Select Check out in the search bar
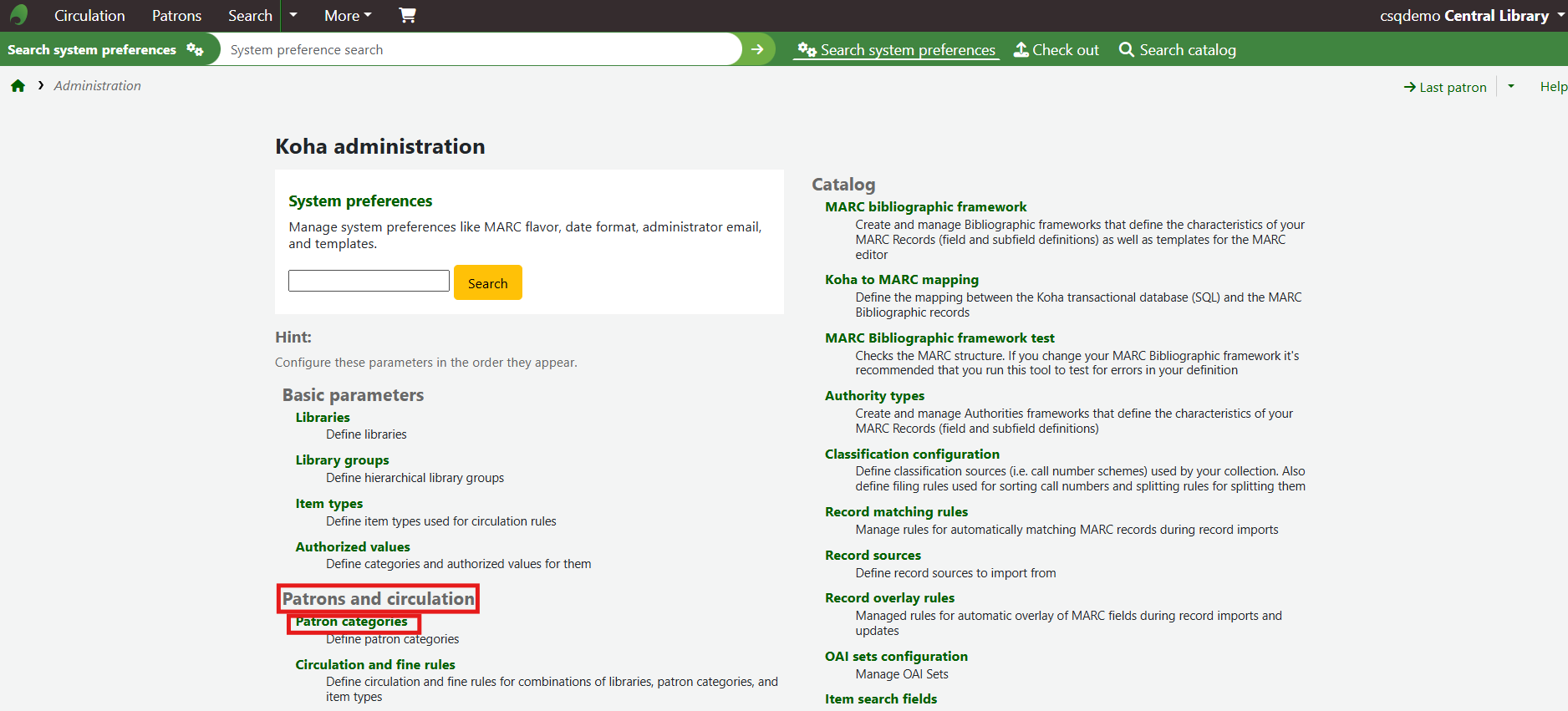 click(1056, 50)
